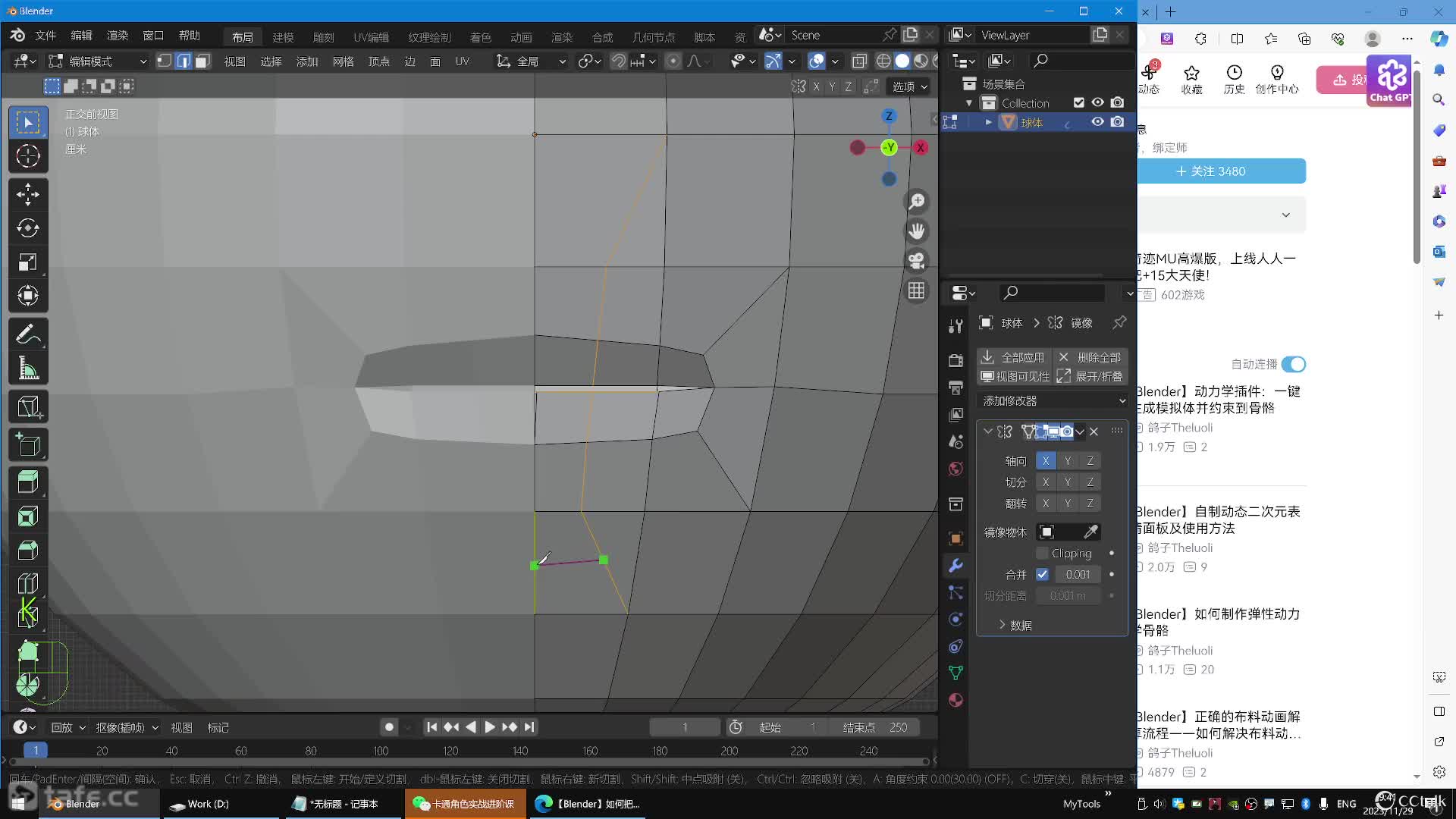The image size is (1456, 819).
Task: Open the Modifier properties wrench tab
Action: coord(955,566)
